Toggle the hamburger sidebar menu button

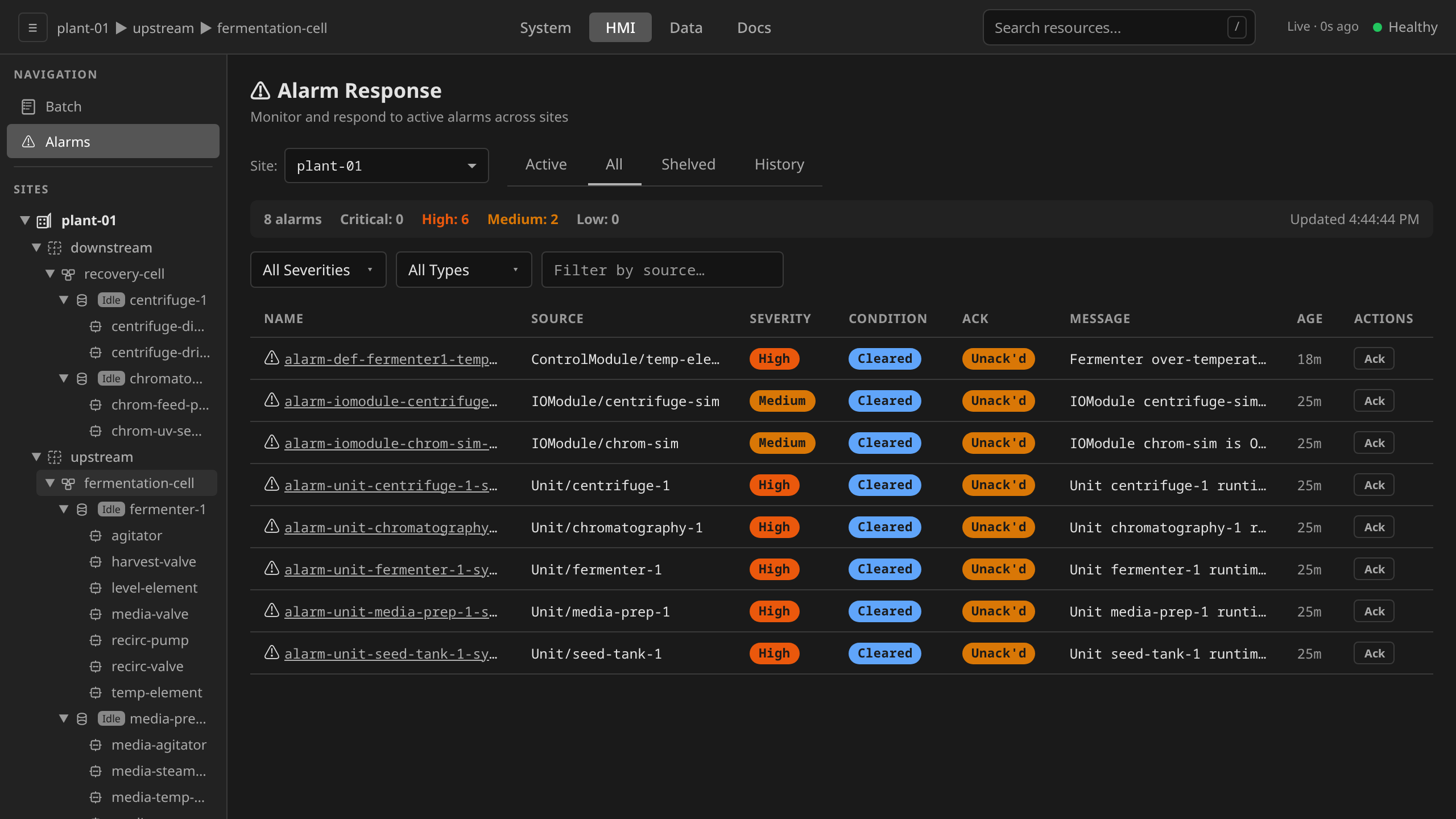tap(32, 27)
